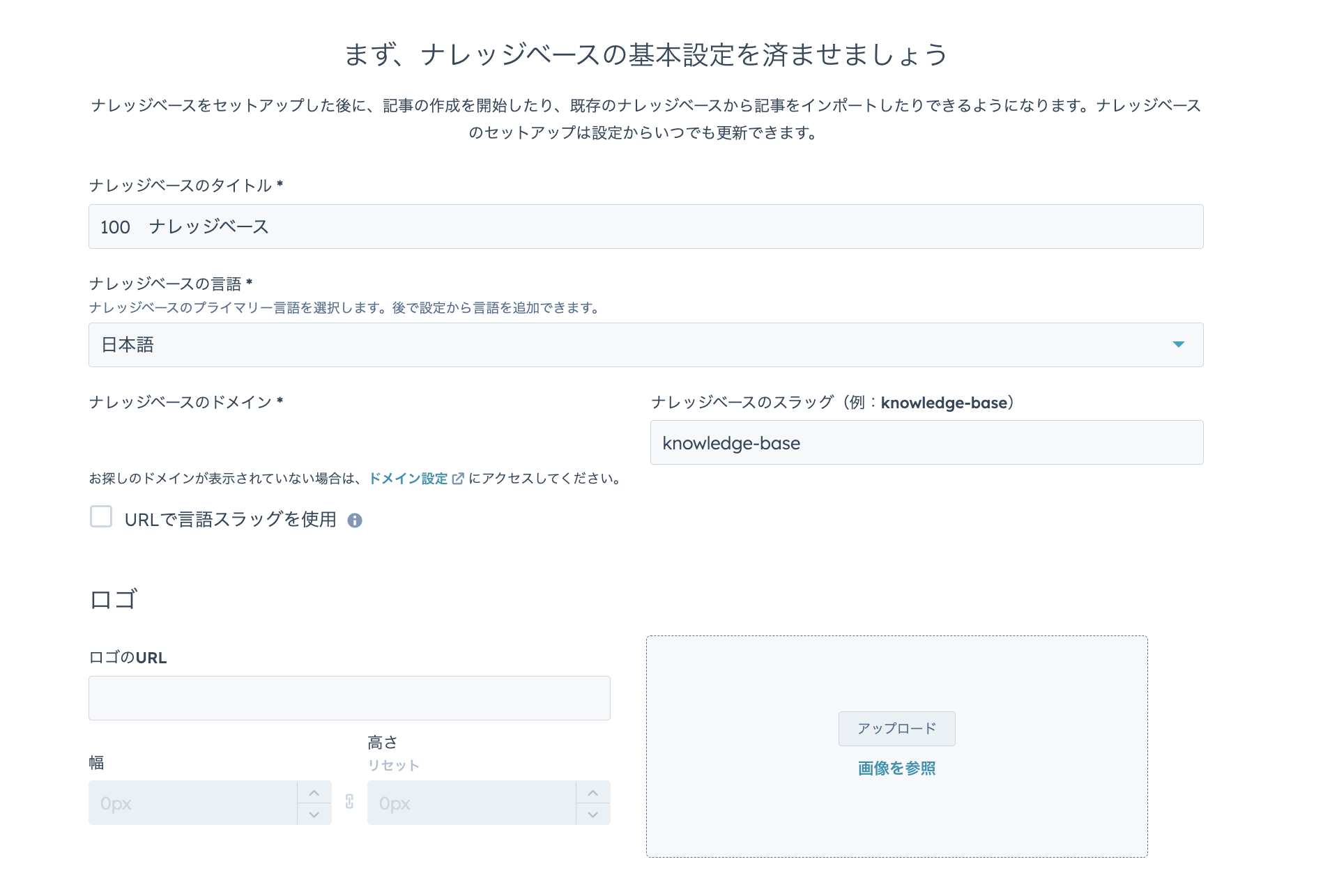Click the info icon next to URL言語スラッグ checkbox
The image size is (1323, 896).
click(x=356, y=520)
